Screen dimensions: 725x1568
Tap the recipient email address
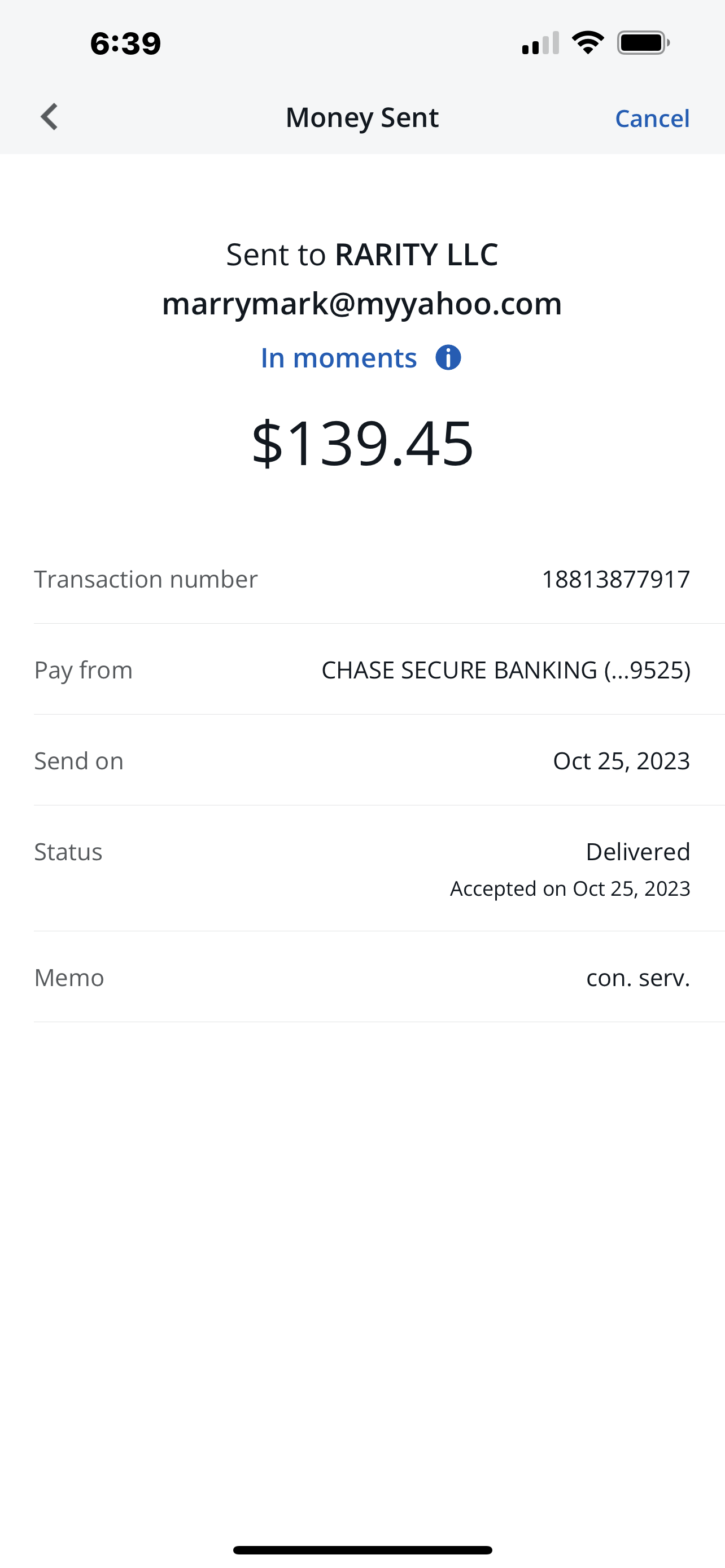click(362, 303)
